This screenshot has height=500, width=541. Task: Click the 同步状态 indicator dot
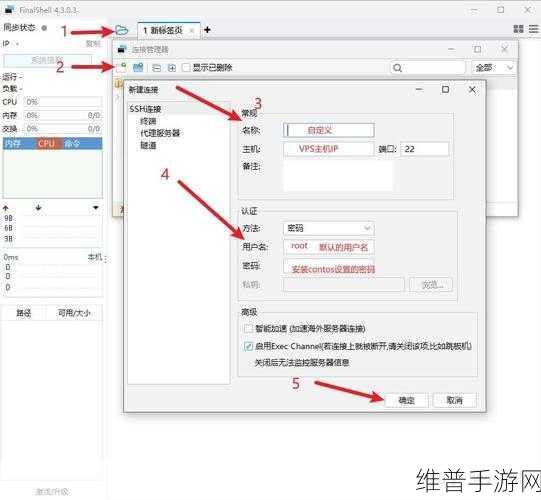[x=44, y=28]
